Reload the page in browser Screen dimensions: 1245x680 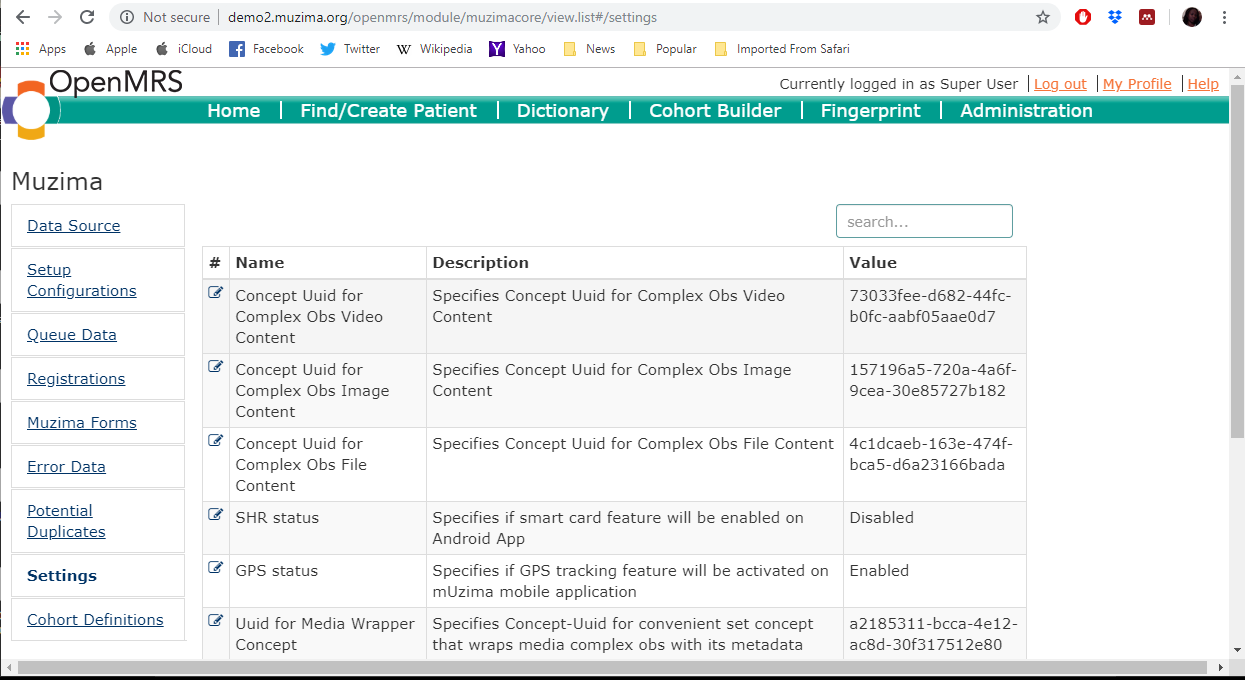87,17
